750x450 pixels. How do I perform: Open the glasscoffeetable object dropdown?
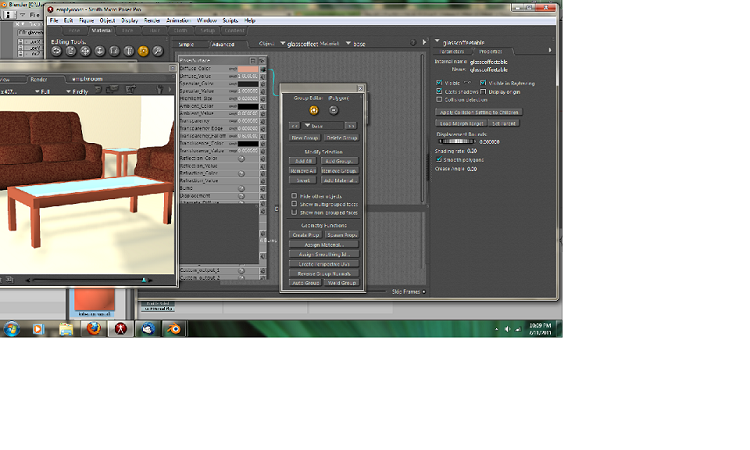pos(283,44)
